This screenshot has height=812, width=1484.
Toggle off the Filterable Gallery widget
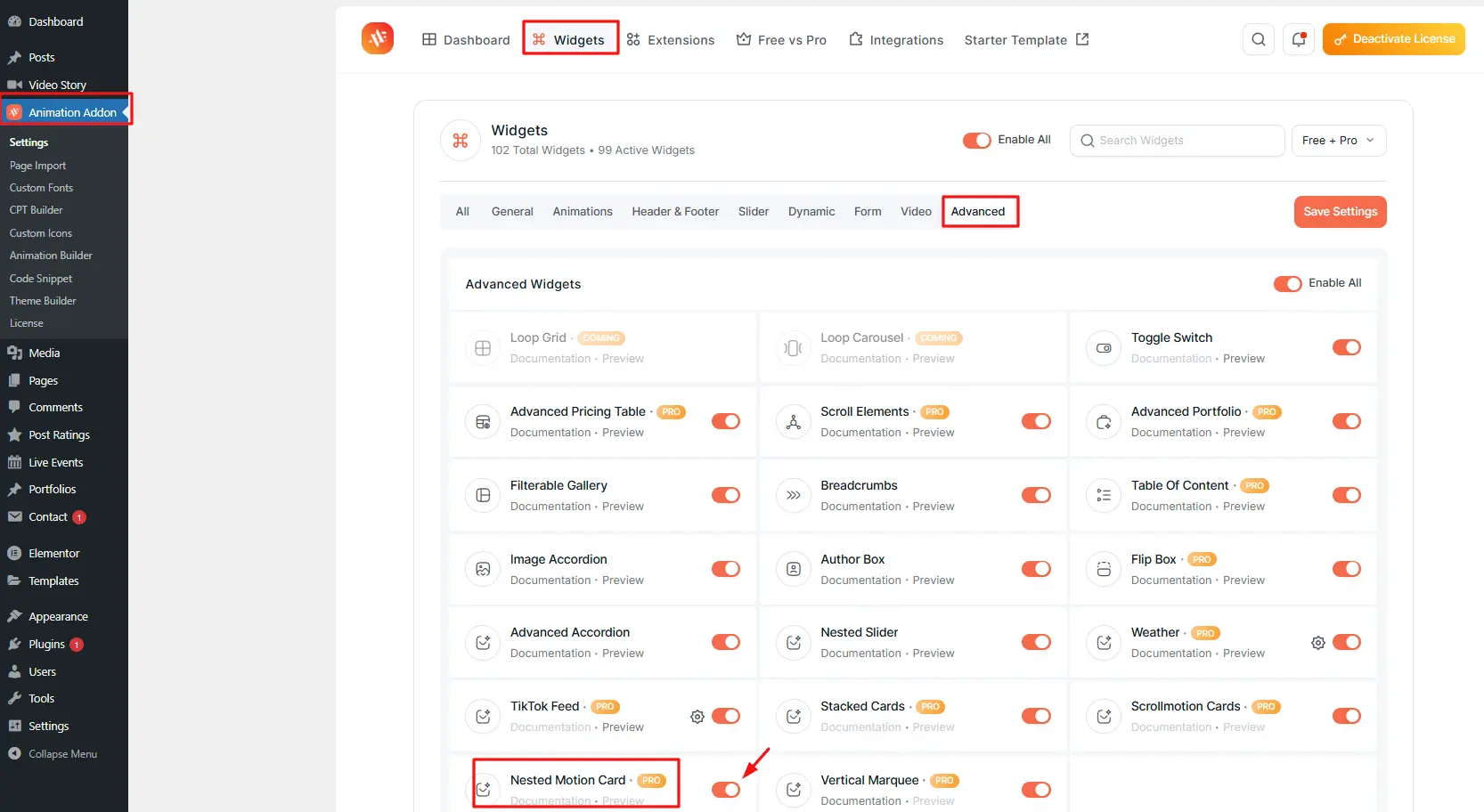(725, 495)
